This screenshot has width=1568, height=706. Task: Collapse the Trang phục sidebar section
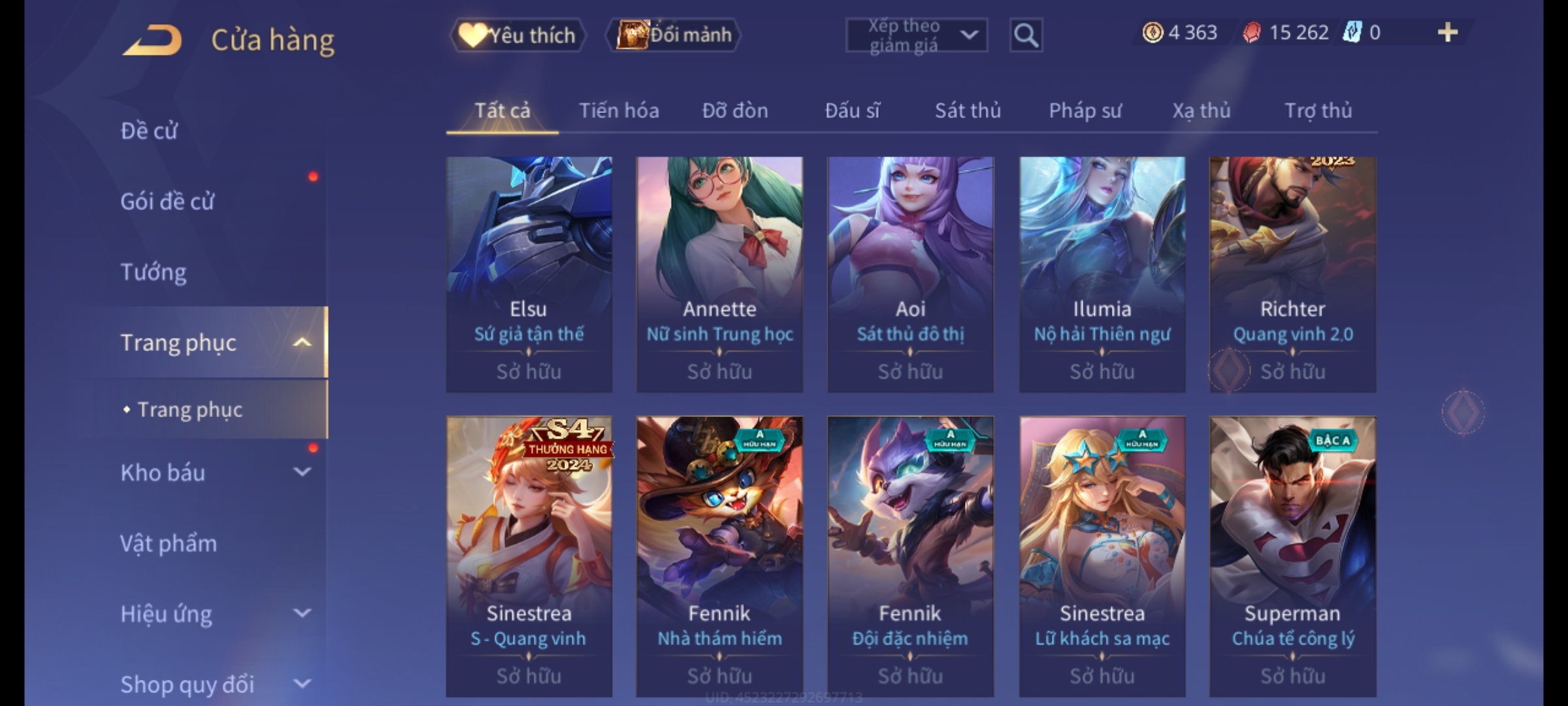tap(302, 342)
